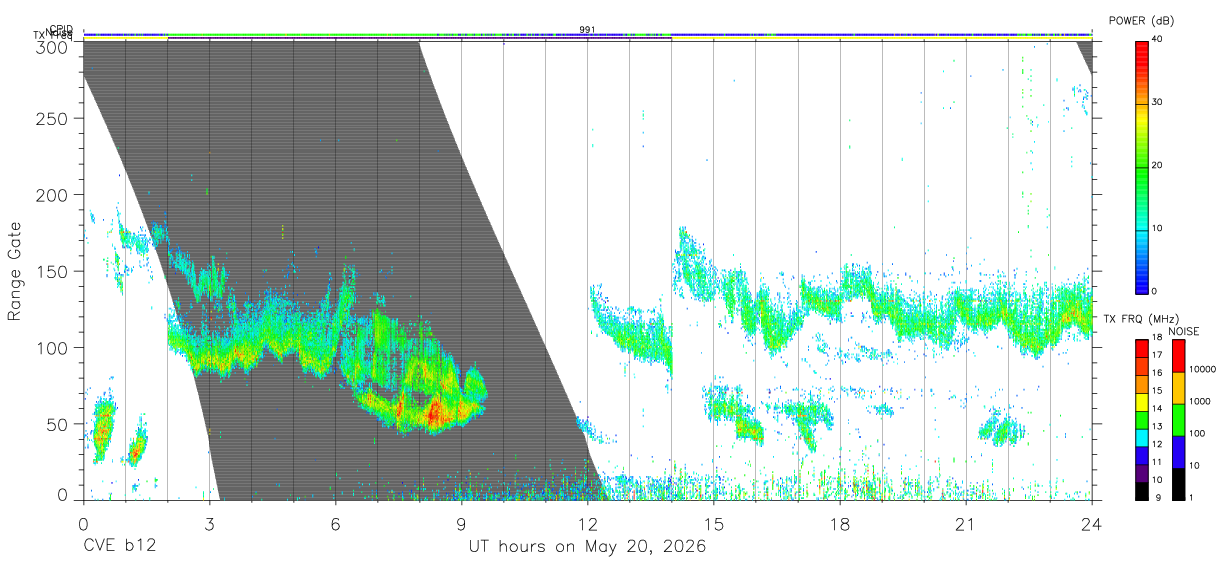1228x567 pixels.
Task: Click the red segment of the TX FRQ color bar
Action: coord(1141,347)
